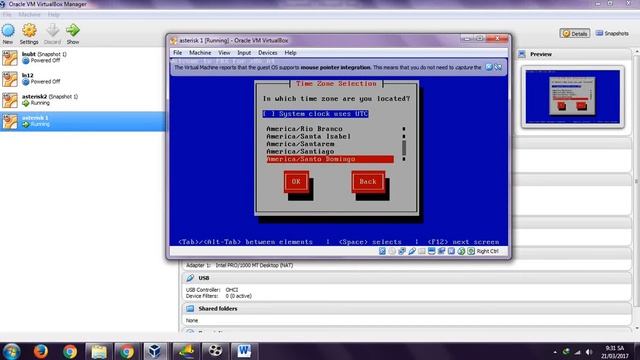Viewport: 640px width, 360px height.
Task: Open File Explorer from the taskbar
Action: (98, 351)
